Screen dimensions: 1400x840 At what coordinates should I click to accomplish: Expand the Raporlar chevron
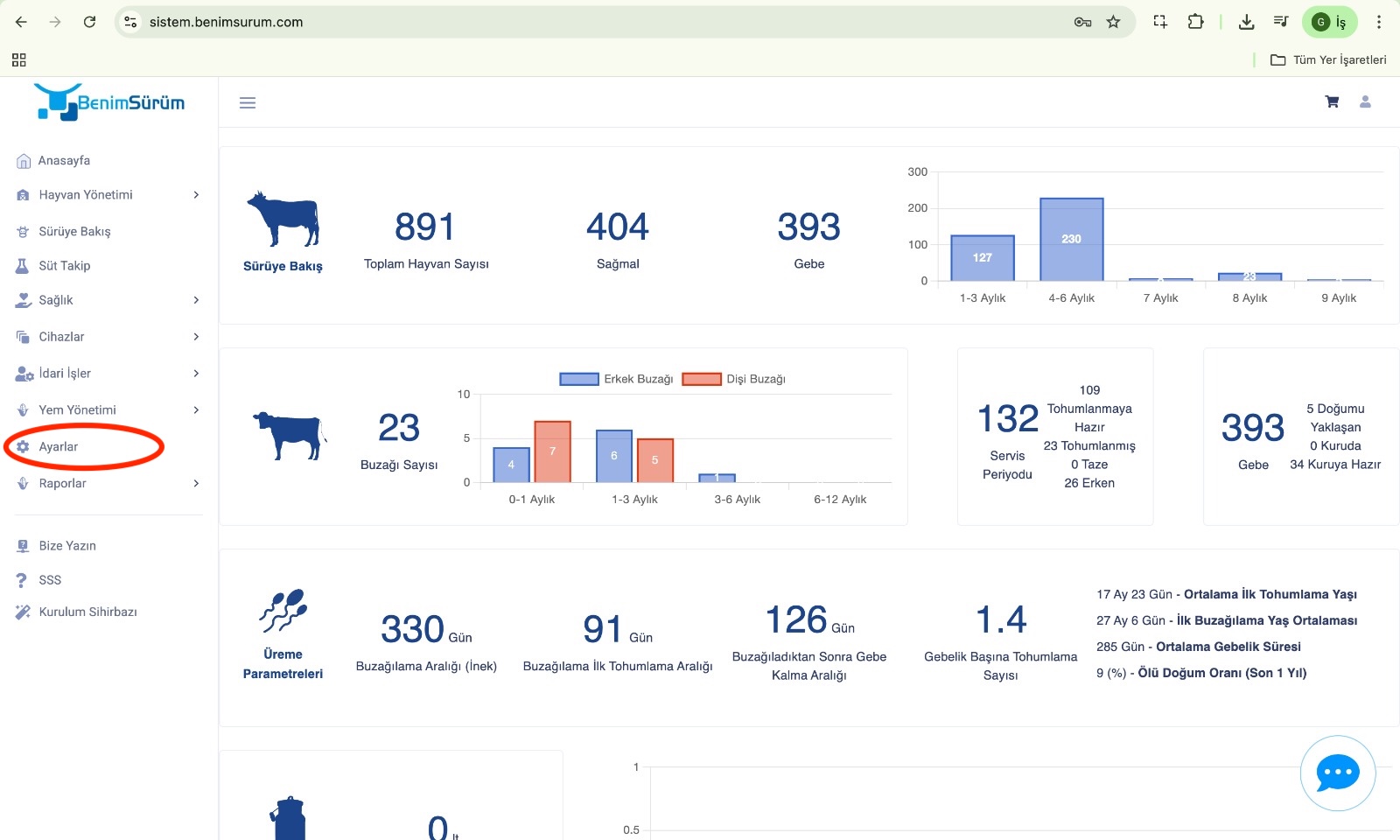(196, 484)
